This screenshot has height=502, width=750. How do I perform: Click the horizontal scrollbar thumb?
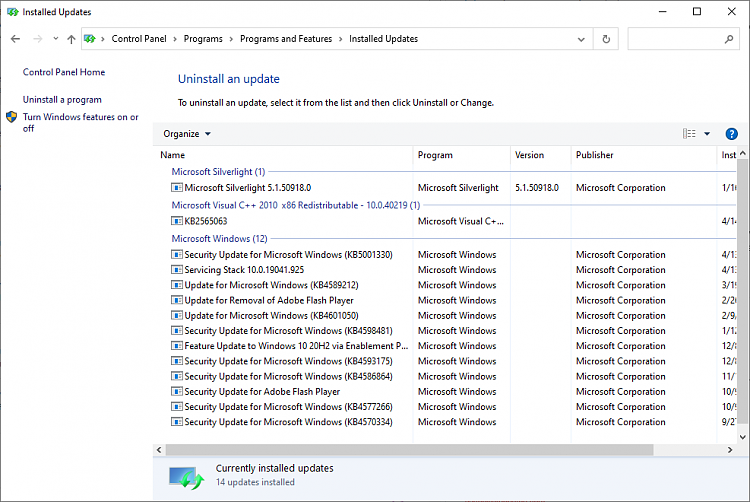[x=409, y=450]
